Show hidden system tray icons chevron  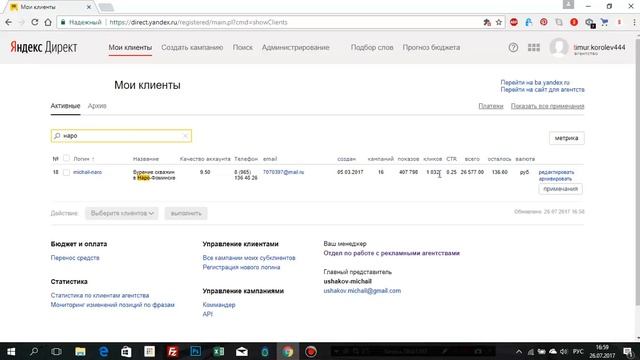[x=519, y=351]
